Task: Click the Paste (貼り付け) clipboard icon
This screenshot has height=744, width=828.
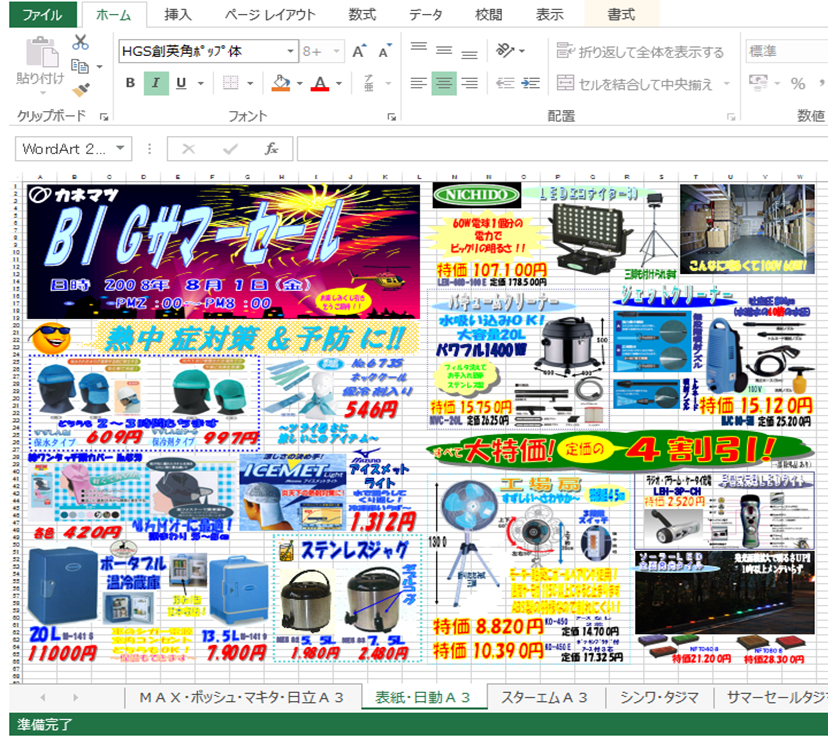Action: [x=41, y=52]
